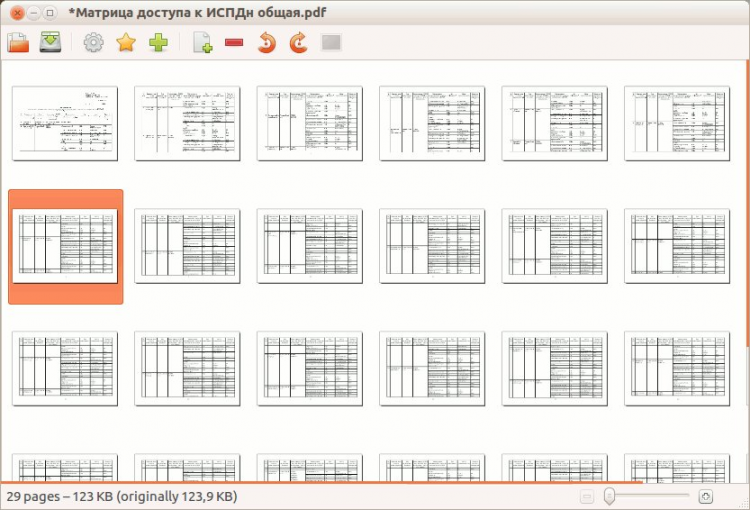Click the highlighted page 7 thumbnail
Viewport: 750px width, 510px height.
pos(66,246)
